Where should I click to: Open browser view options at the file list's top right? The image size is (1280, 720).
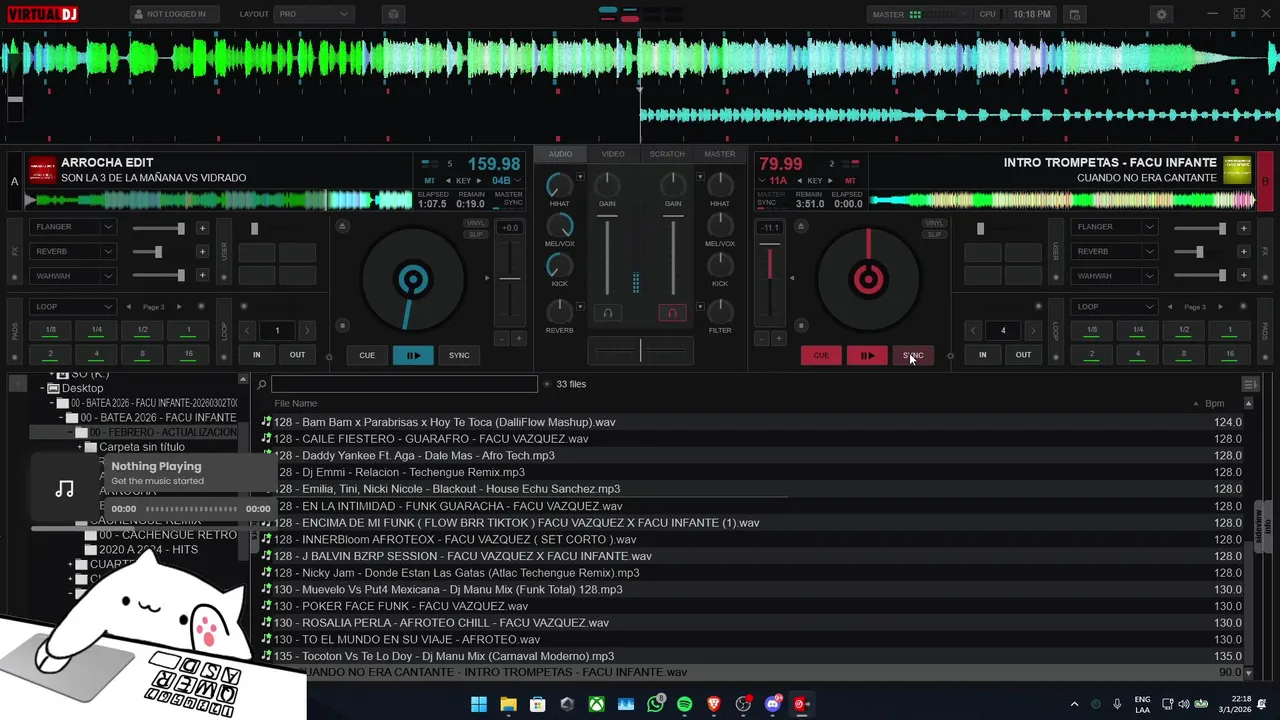click(x=1250, y=384)
